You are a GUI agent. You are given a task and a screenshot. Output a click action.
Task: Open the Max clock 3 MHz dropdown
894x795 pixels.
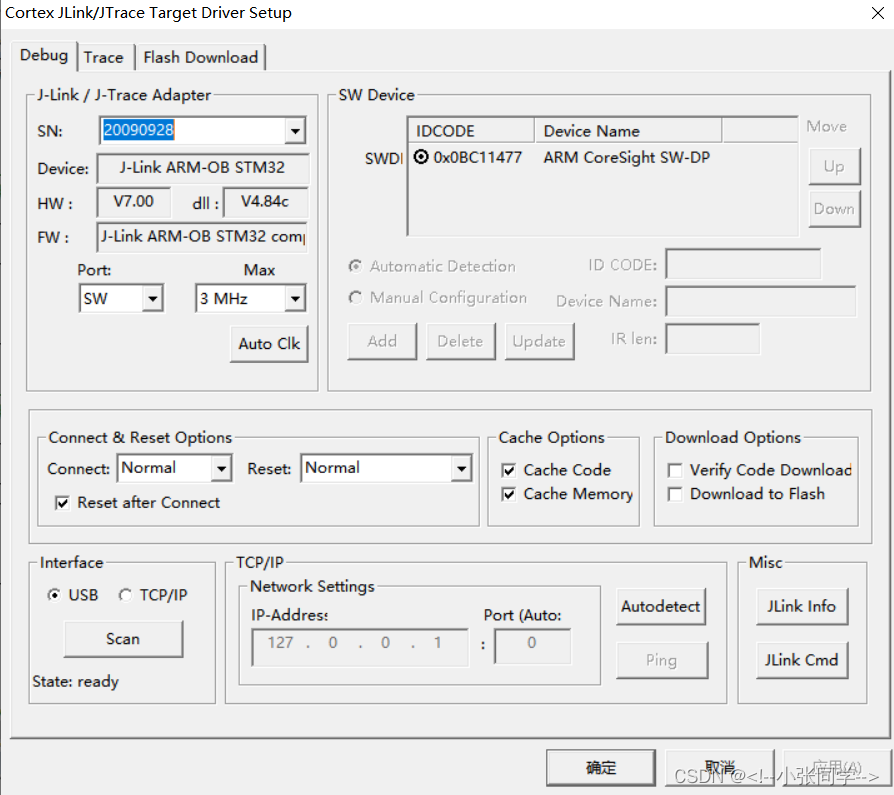coord(295,298)
